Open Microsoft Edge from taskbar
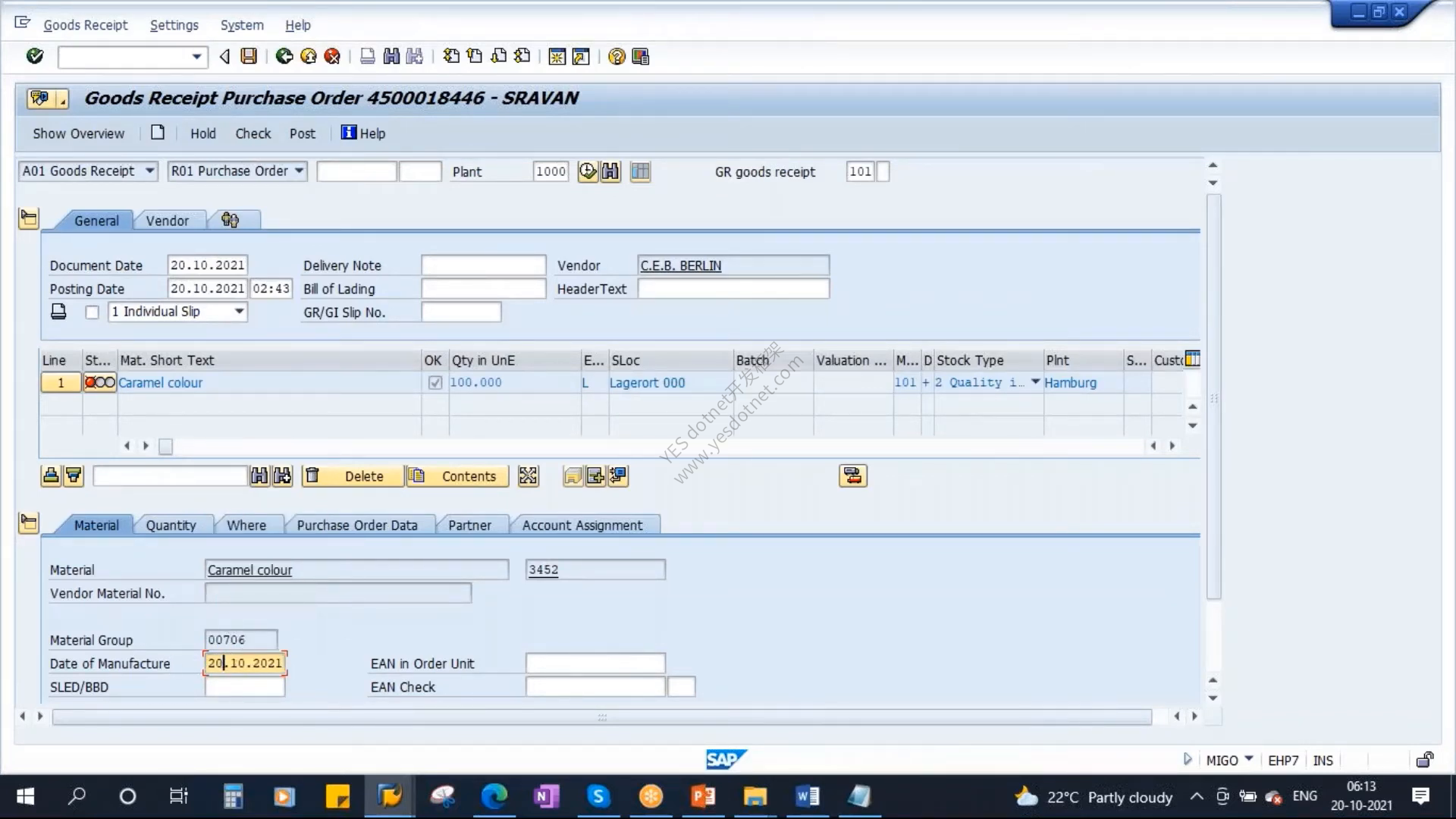The width and height of the screenshot is (1456, 819). click(x=494, y=796)
